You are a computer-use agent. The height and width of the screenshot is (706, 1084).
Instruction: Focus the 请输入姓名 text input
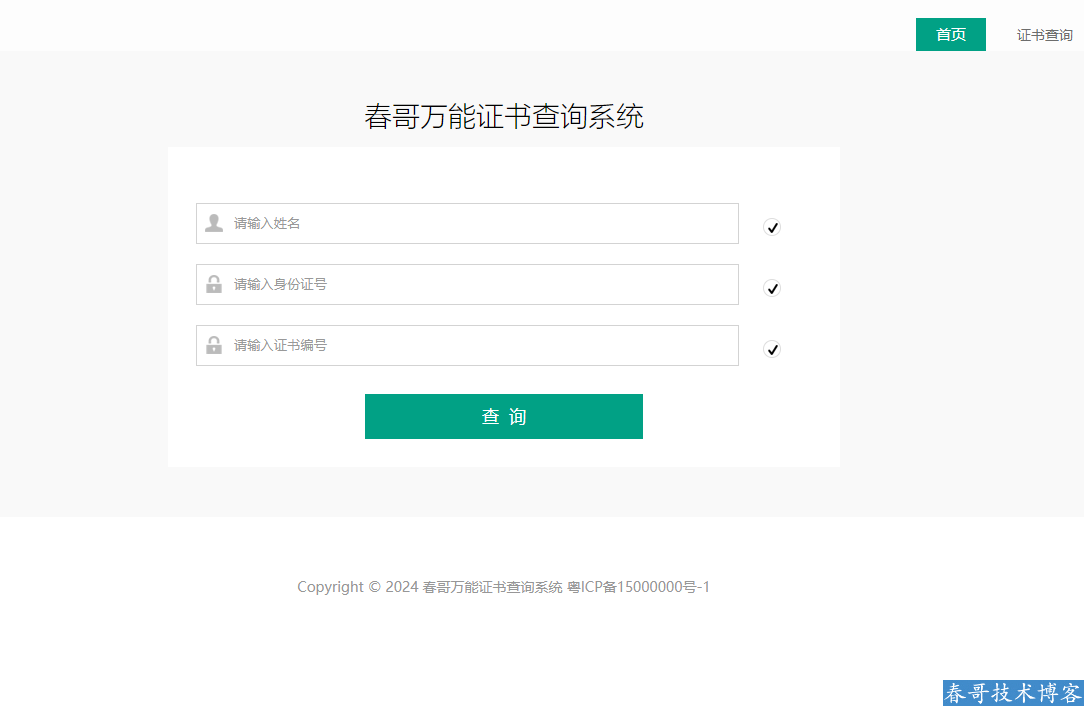[x=480, y=224]
